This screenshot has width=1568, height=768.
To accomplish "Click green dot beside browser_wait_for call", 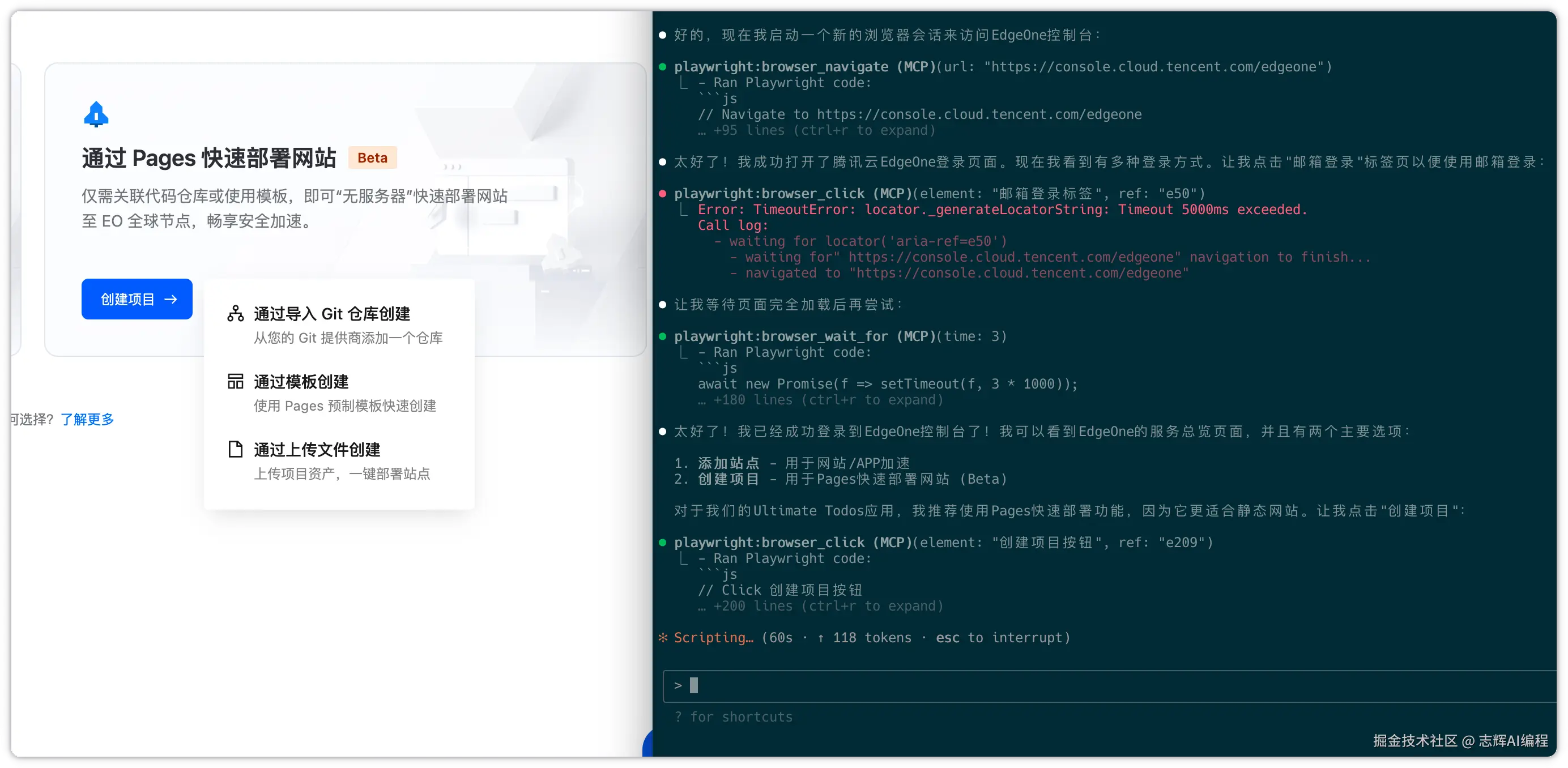I will (x=663, y=336).
